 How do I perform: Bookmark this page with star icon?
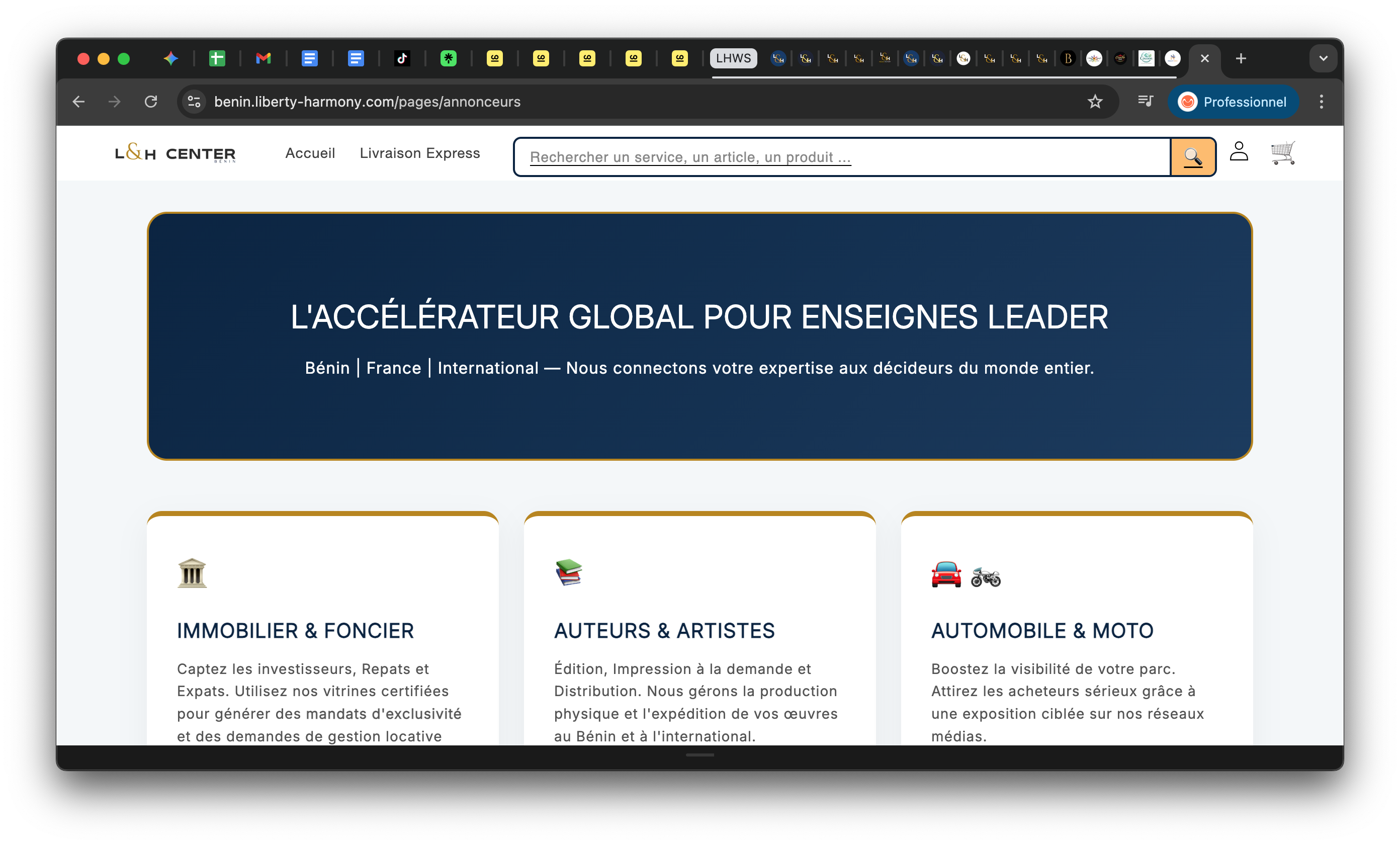click(1095, 102)
